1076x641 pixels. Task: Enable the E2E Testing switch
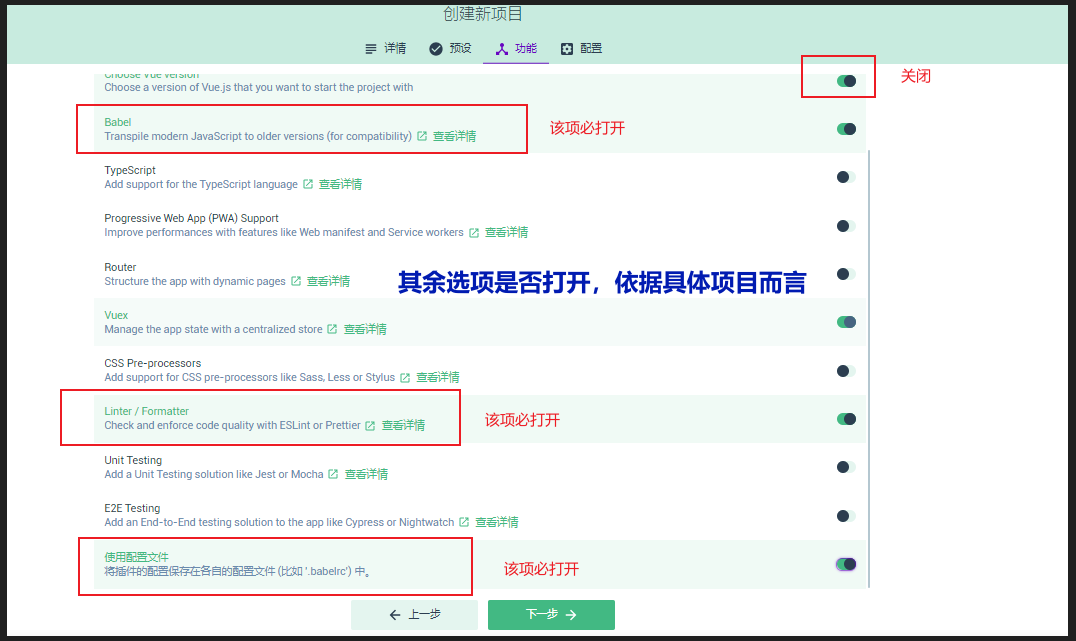[x=846, y=515]
